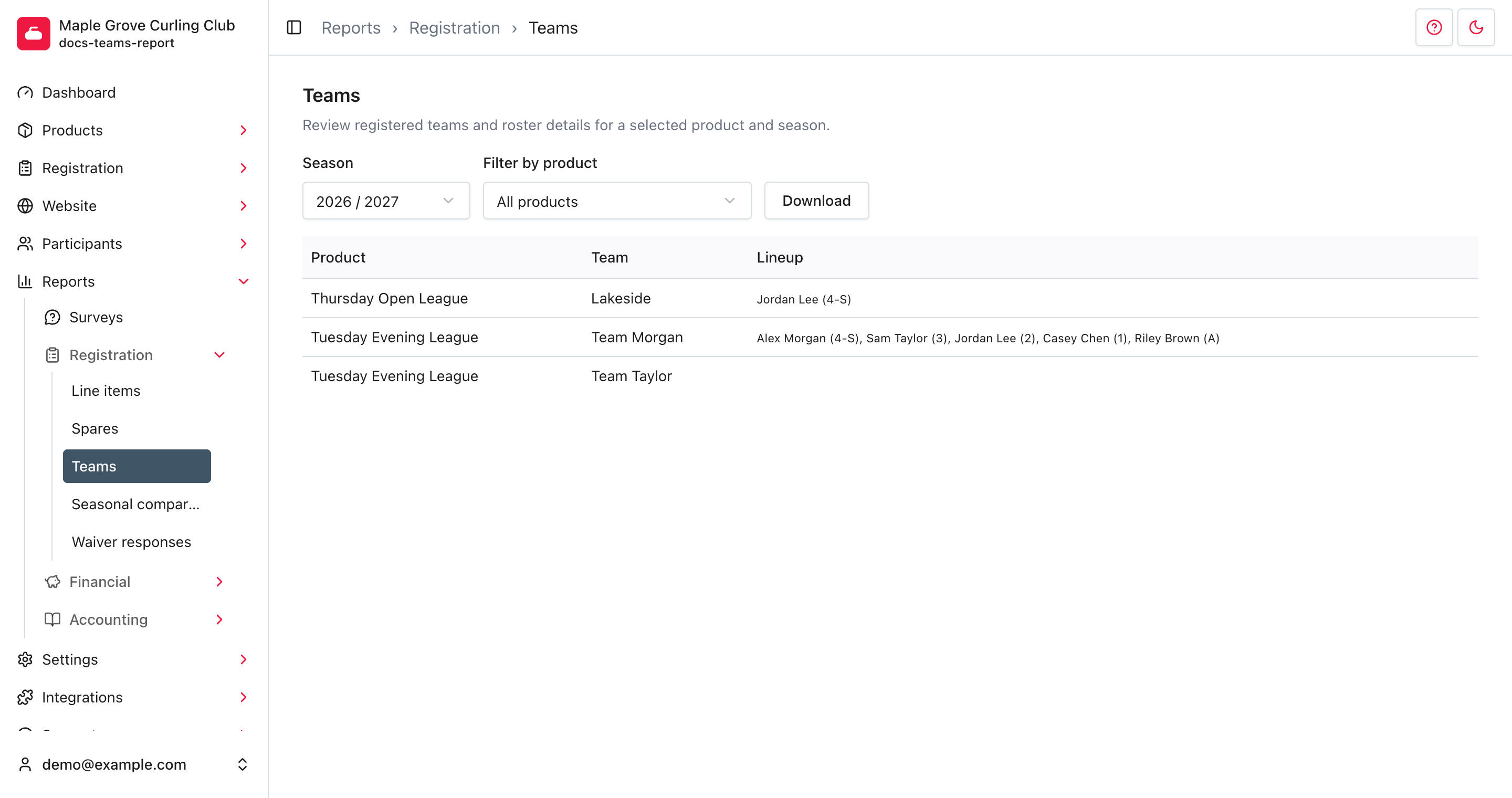Expand the Financial submenu chevron

point(219,582)
